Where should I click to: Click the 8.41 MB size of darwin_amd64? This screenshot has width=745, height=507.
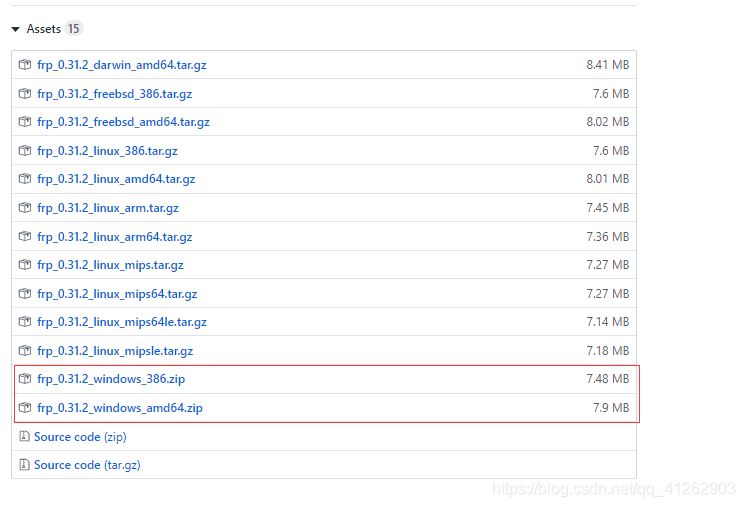[607, 65]
